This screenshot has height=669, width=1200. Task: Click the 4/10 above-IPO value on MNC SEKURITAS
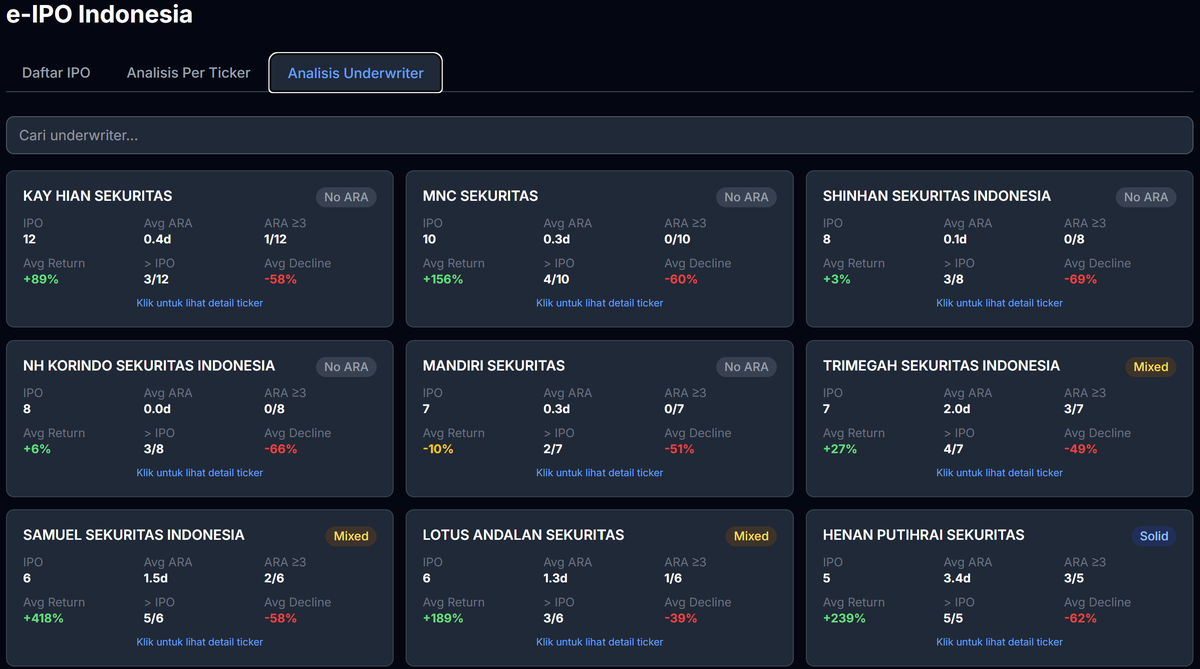(556, 279)
